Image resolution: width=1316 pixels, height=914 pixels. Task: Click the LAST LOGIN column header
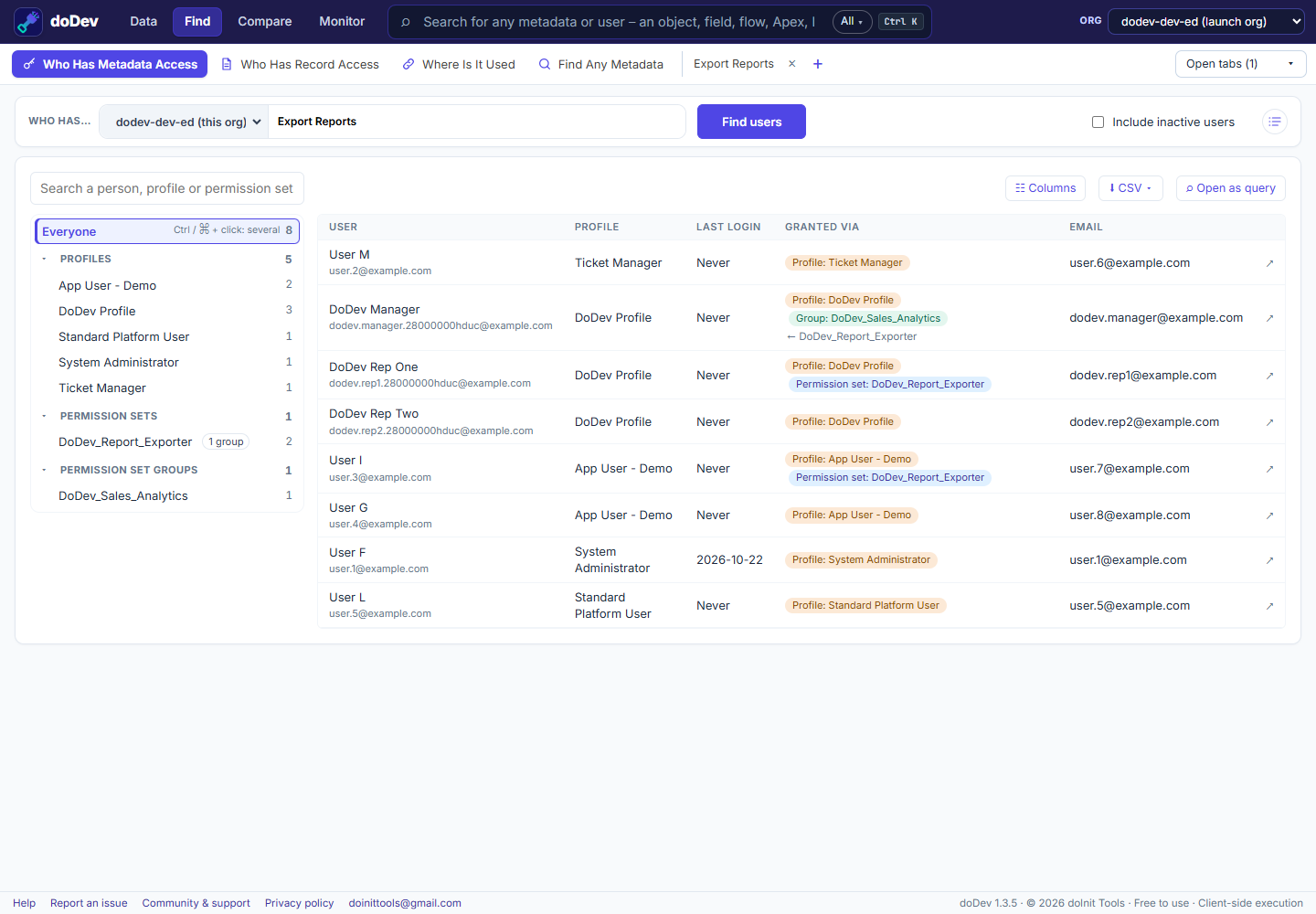pyautogui.click(x=728, y=227)
